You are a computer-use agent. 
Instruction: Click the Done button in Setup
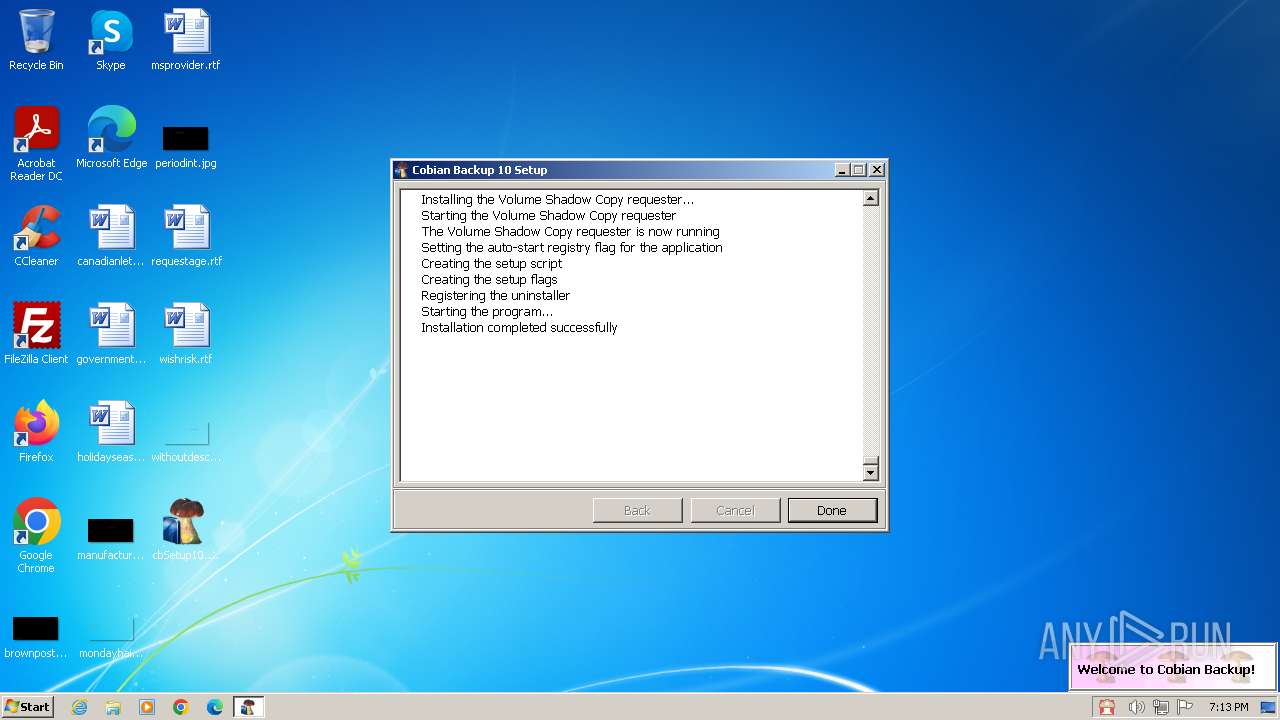832,510
